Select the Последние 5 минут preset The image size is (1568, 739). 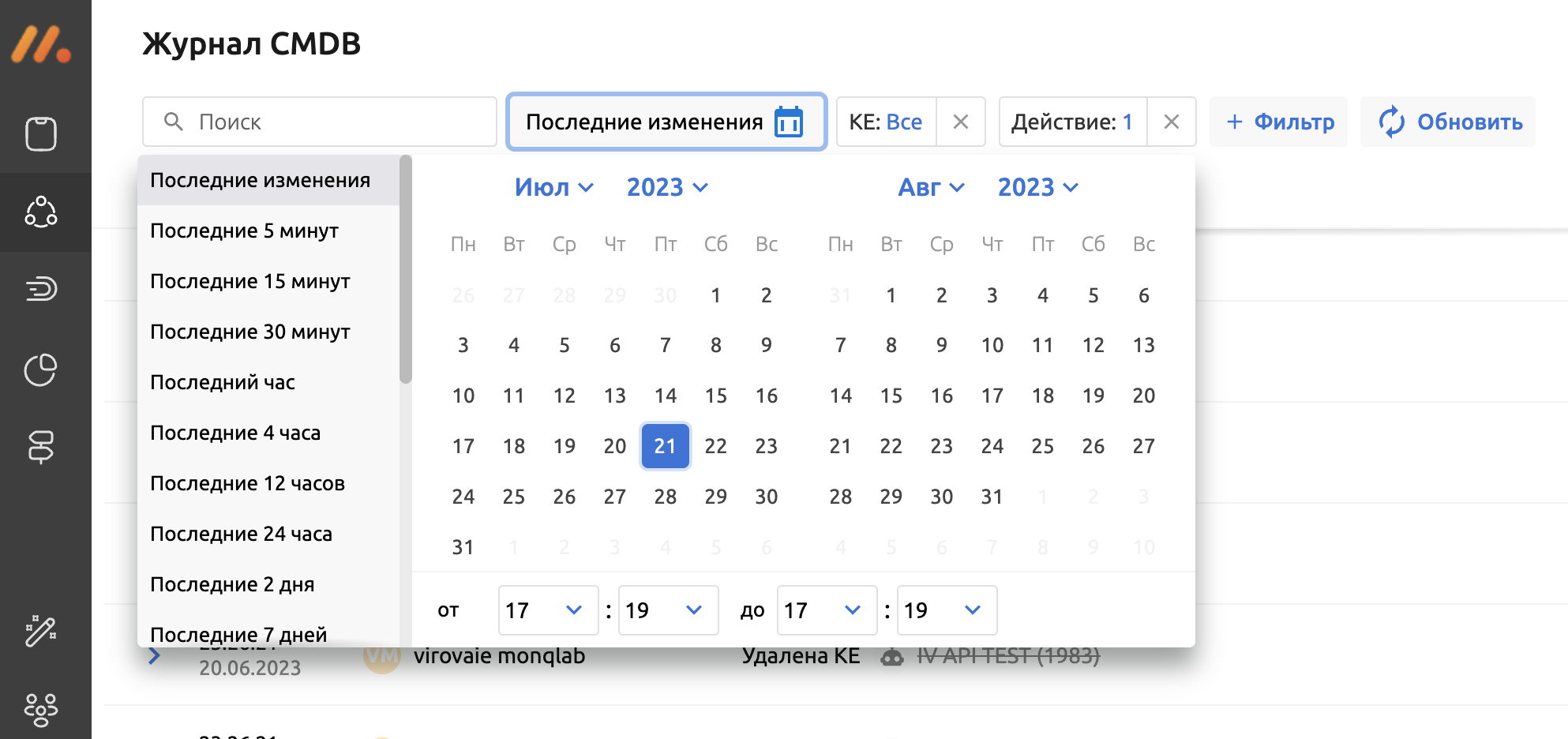click(x=268, y=231)
